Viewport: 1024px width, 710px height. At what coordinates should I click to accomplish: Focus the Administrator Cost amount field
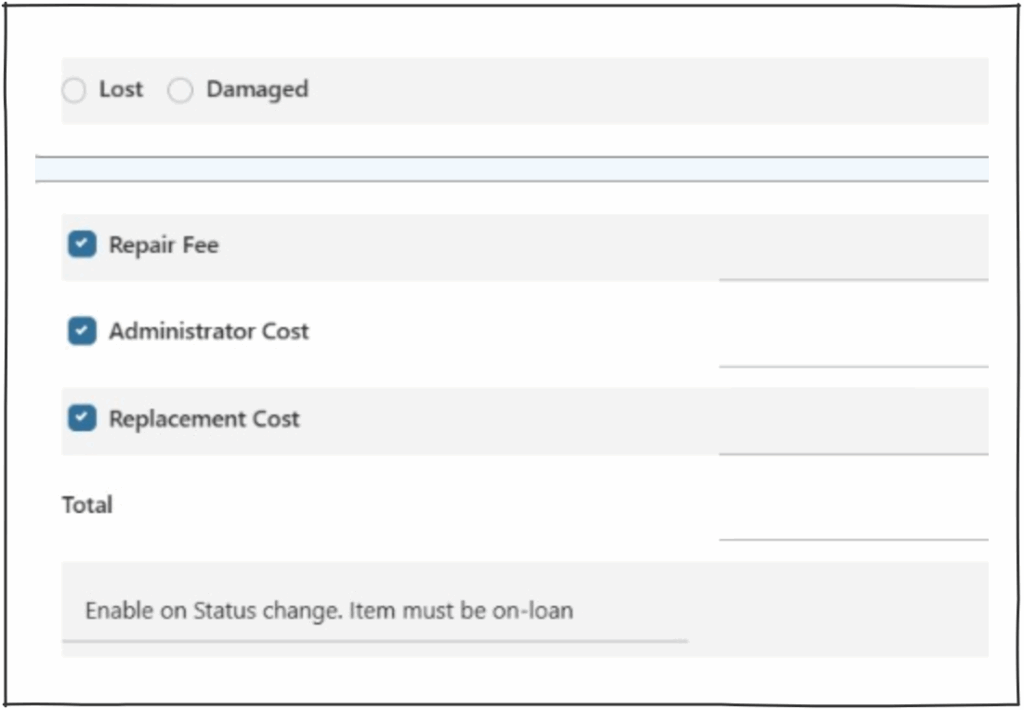click(x=852, y=349)
